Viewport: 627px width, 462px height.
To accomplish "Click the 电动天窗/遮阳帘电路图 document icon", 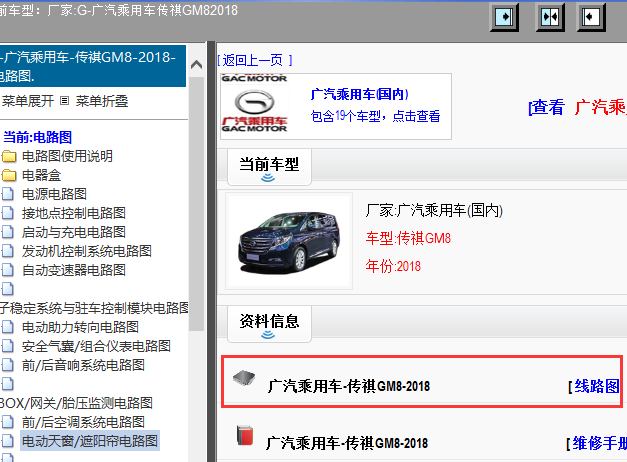I will tap(8, 441).
